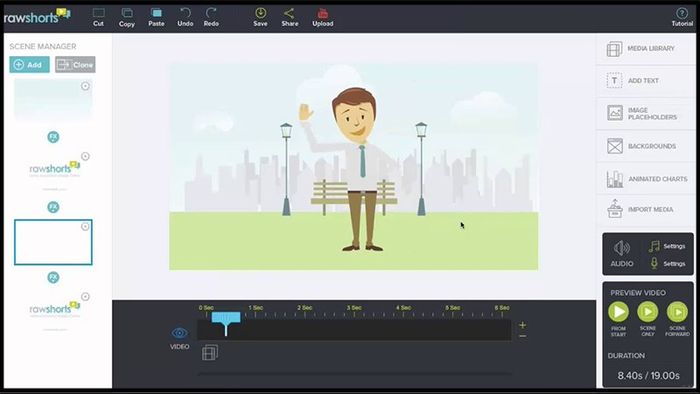Clone the selected scene

click(x=75, y=65)
